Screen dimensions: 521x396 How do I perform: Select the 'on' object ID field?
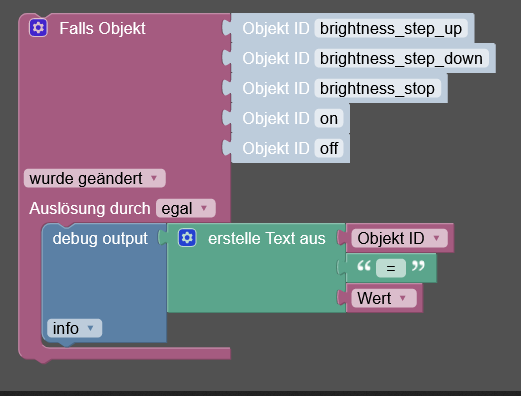(x=329, y=119)
